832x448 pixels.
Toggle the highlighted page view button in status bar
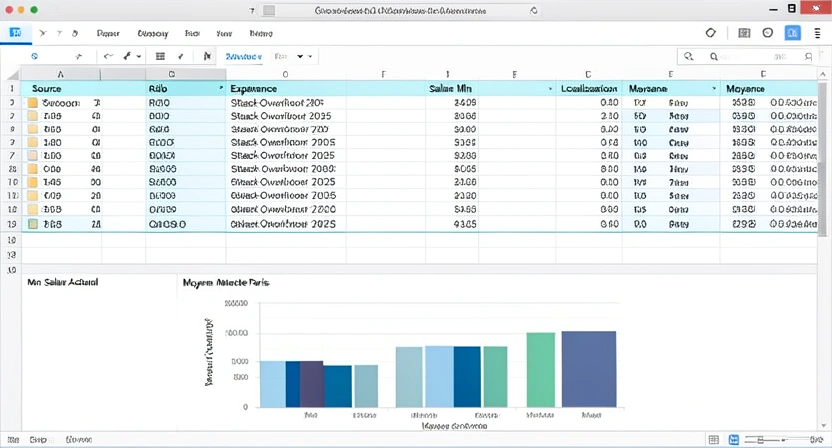point(736,439)
